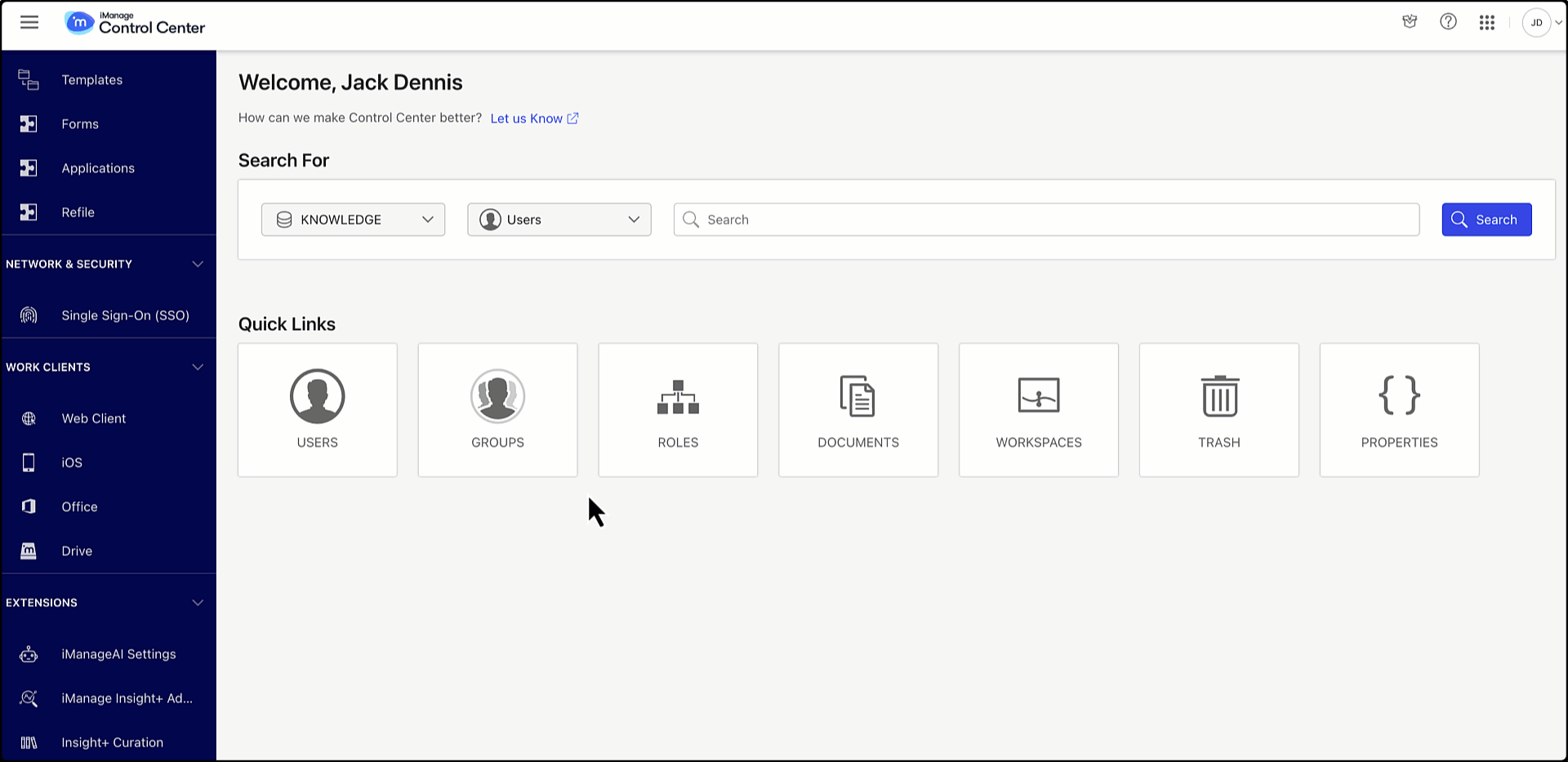This screenshot has height=762, width=1568.
Task: Click the whatfix widget icon near help
Action: click(1410, 21)
